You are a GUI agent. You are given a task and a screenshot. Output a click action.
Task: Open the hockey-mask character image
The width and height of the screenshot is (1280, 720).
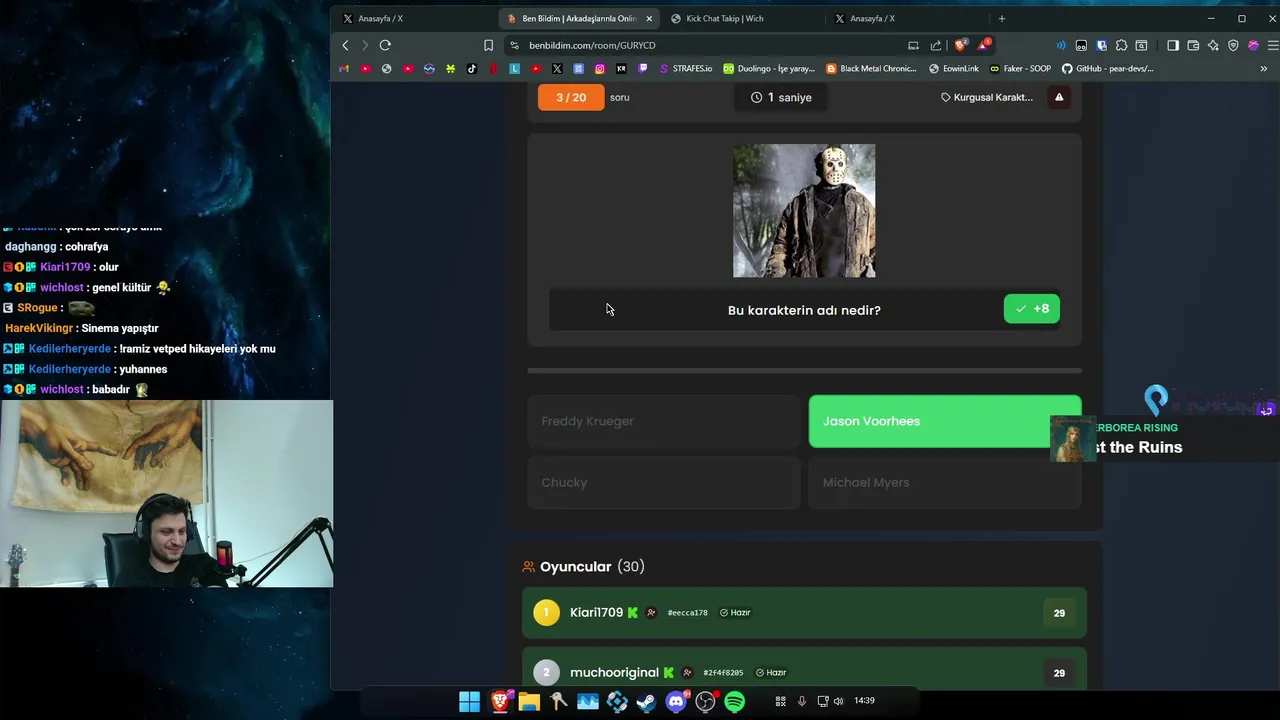click(x=804, y=211)
